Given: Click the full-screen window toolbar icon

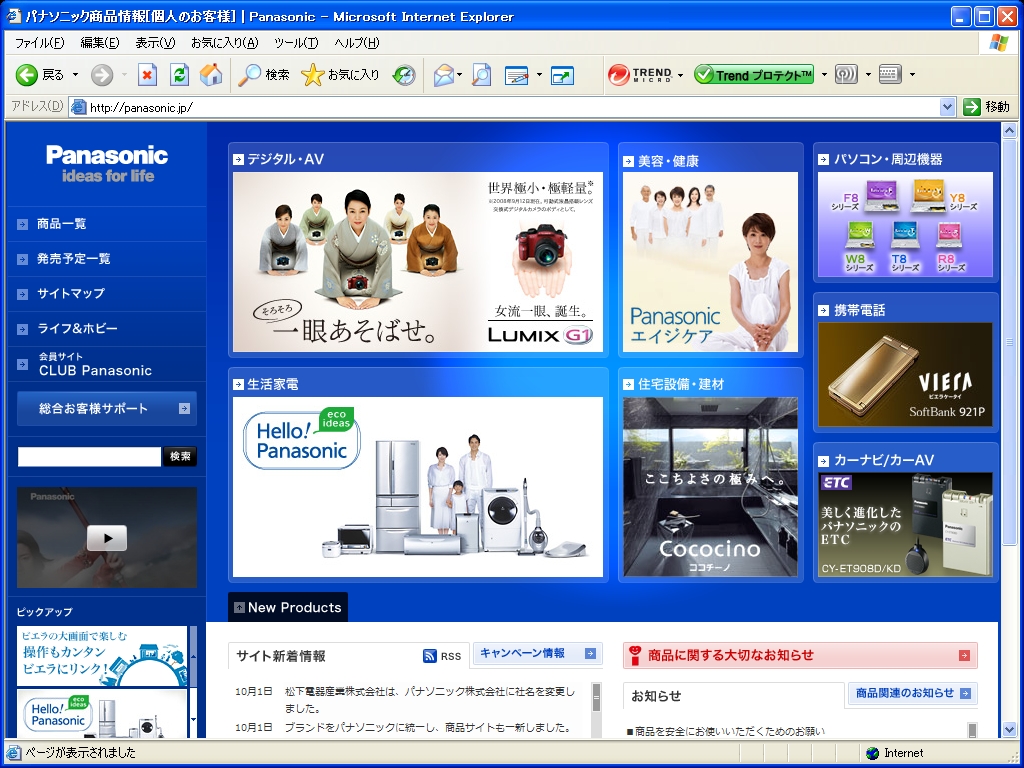Looking at the screenshot, I should (562, 75).
